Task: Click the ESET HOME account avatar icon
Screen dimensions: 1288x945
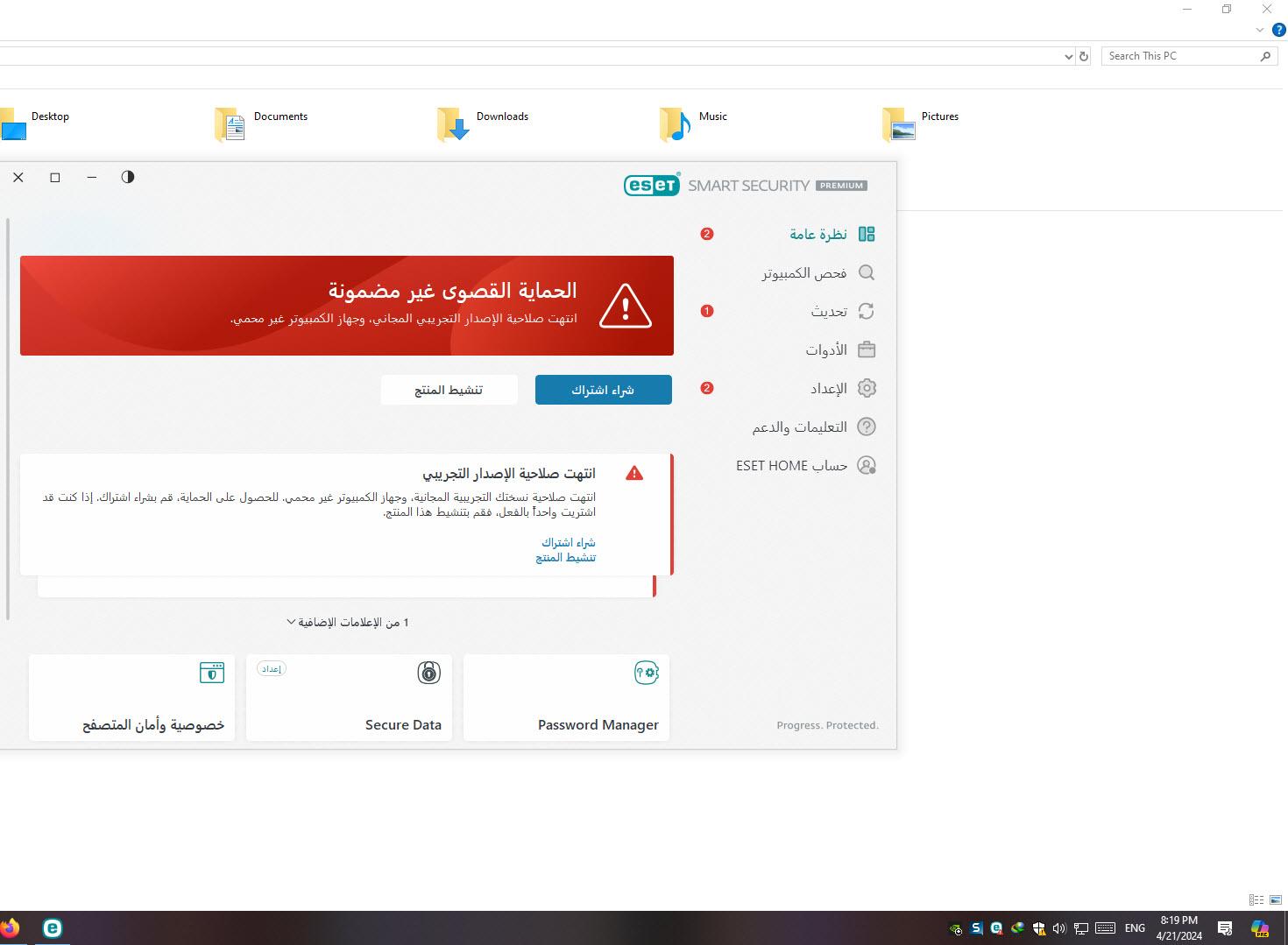Action: pos(867,465)
